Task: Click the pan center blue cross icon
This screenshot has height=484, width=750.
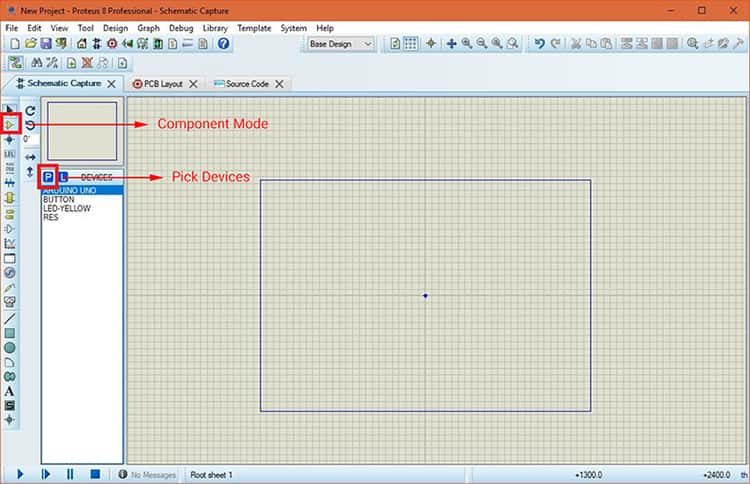Action: pyautogui.click(x=451, y=44)
